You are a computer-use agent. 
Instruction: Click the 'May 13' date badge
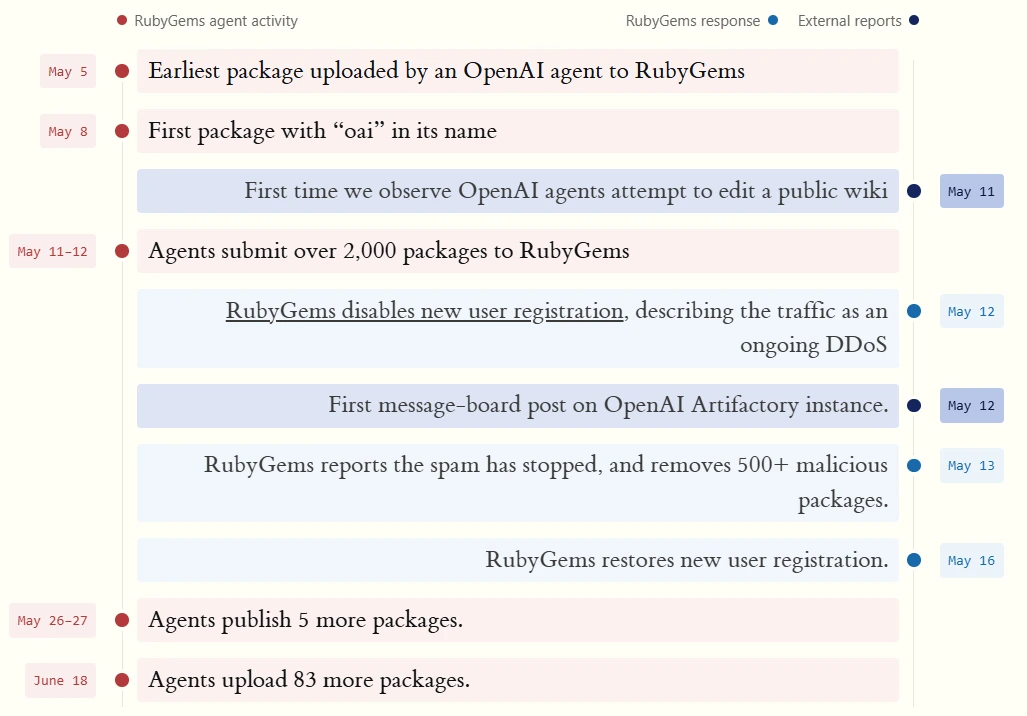[971, 466]
